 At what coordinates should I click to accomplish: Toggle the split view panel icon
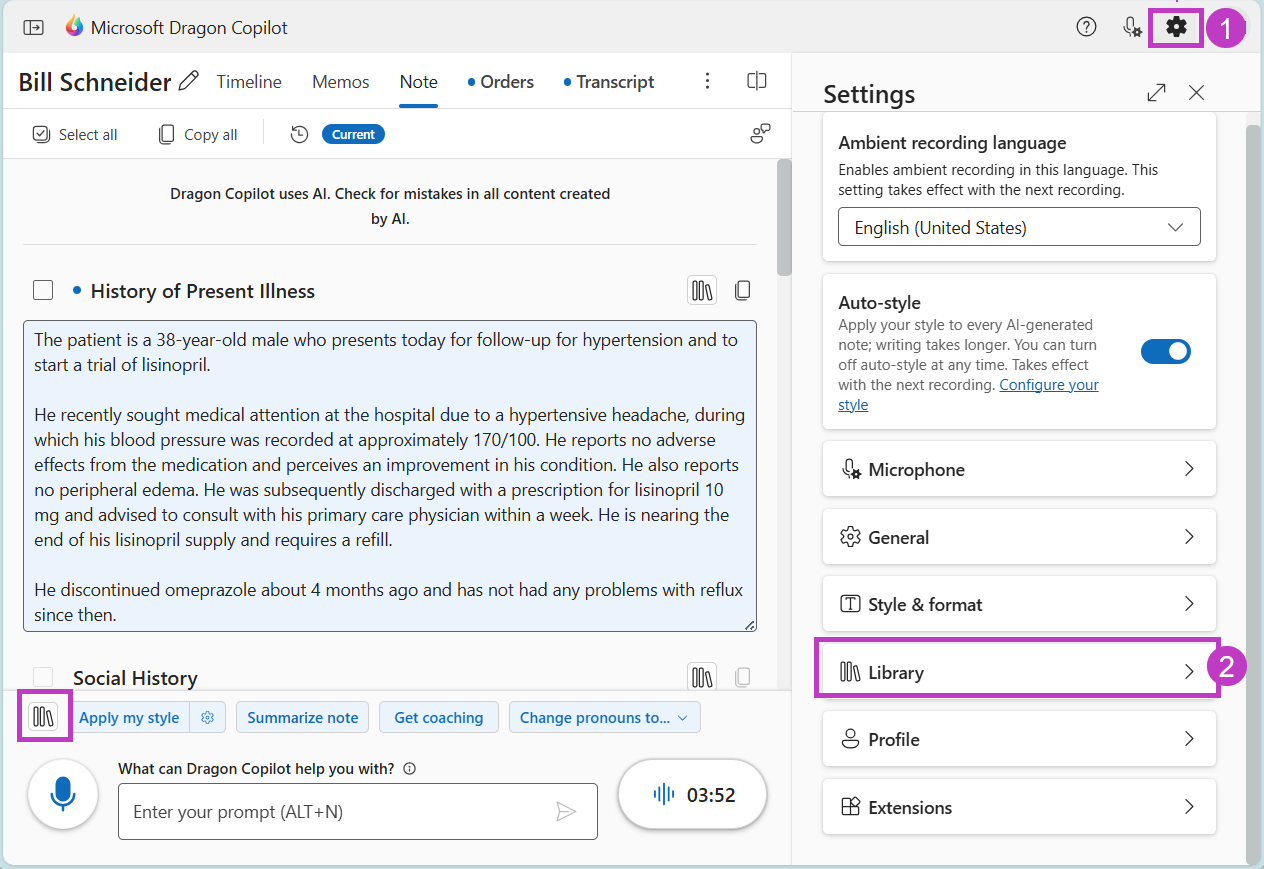coord(757,81)
